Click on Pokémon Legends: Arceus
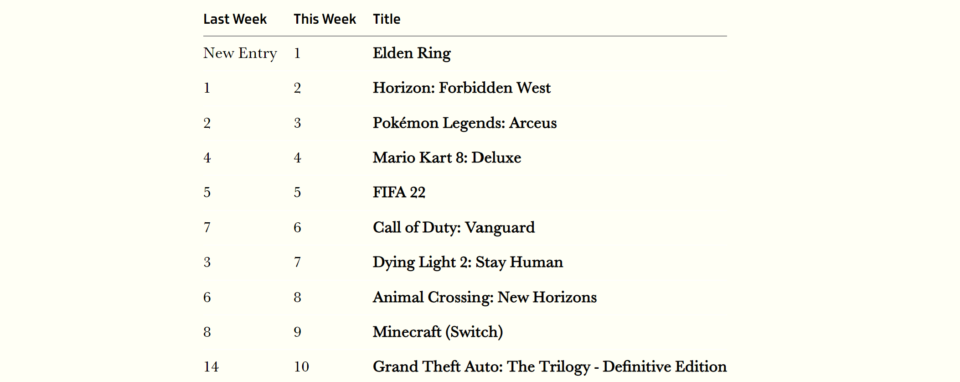The image size is (960, 382). click(x=465, y=123)
